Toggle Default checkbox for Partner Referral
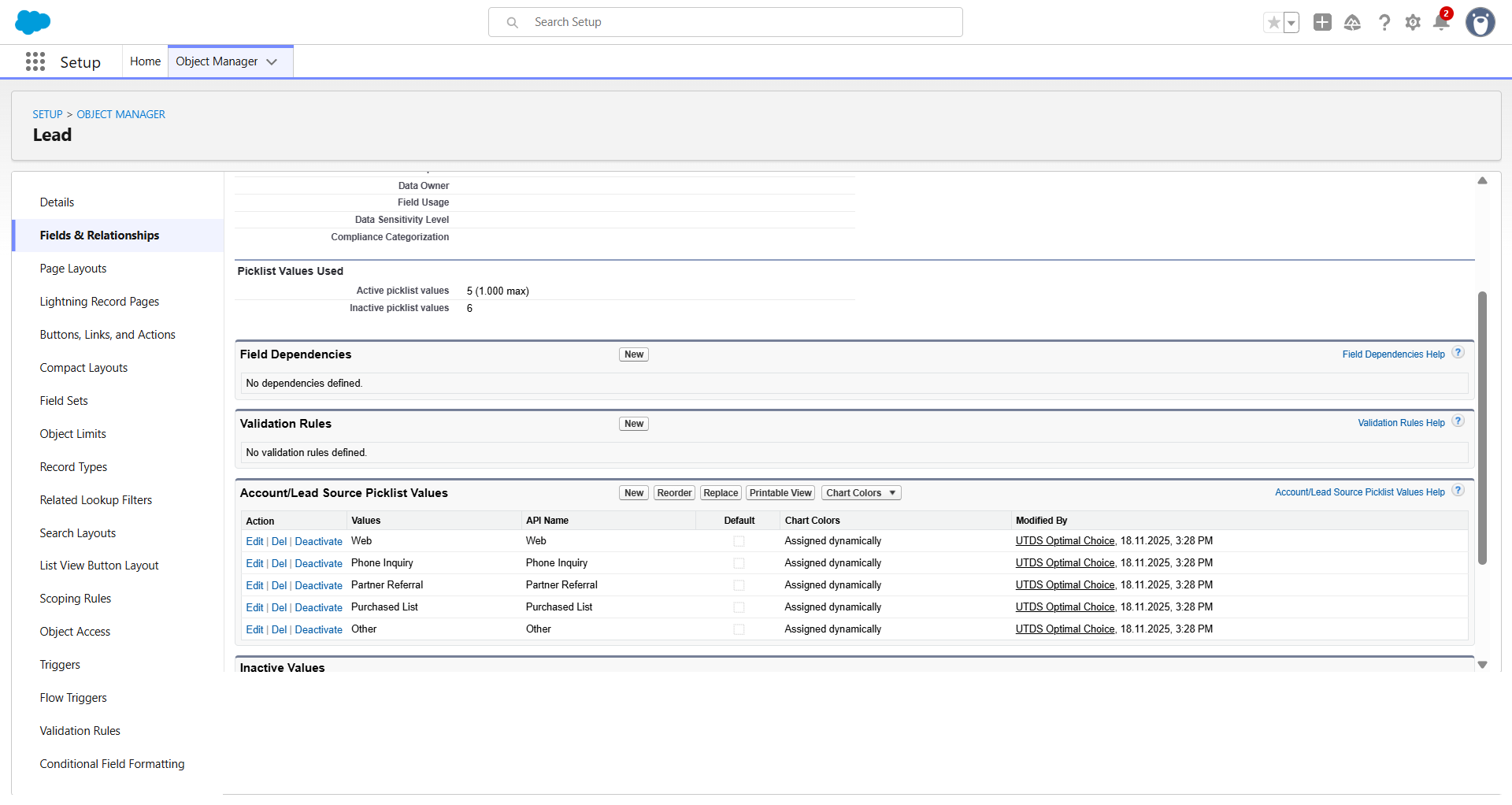 [x=739, y=585]
